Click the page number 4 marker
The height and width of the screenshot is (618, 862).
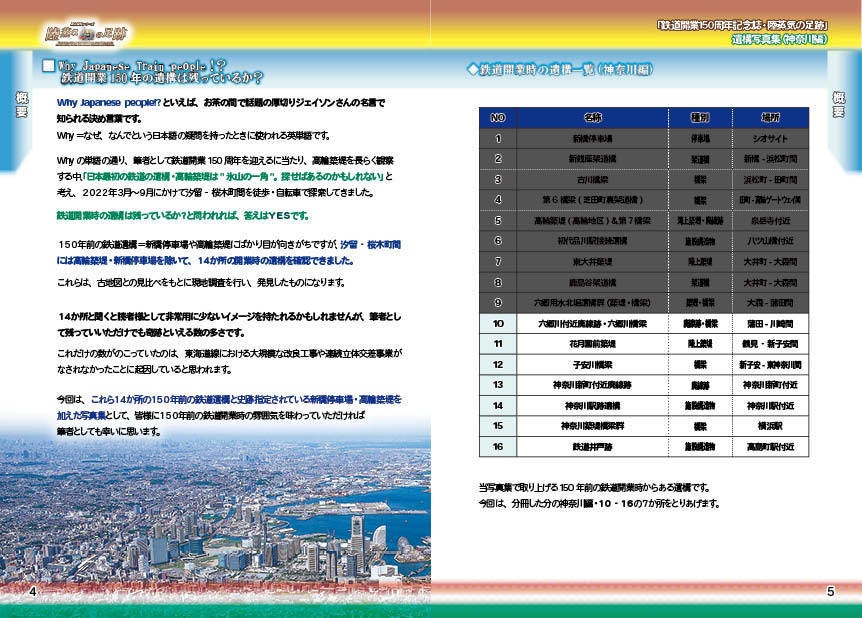pos(33,591)
